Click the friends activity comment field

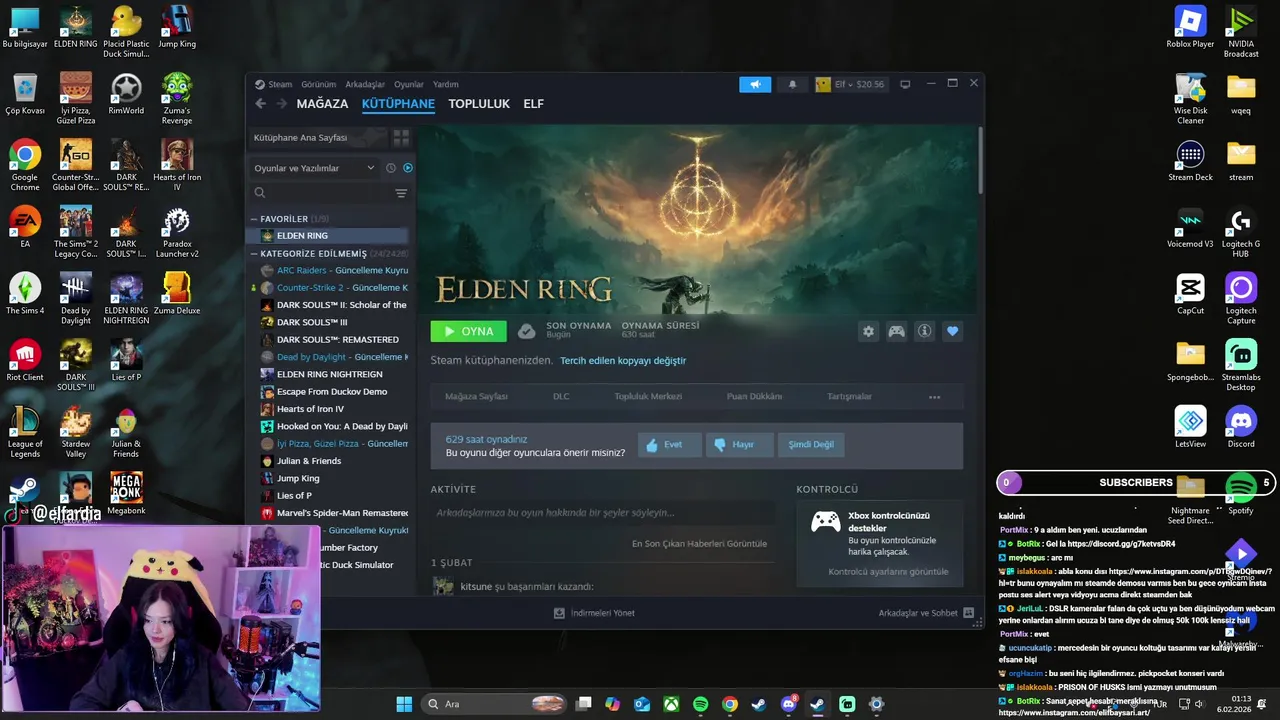(603, 513)
